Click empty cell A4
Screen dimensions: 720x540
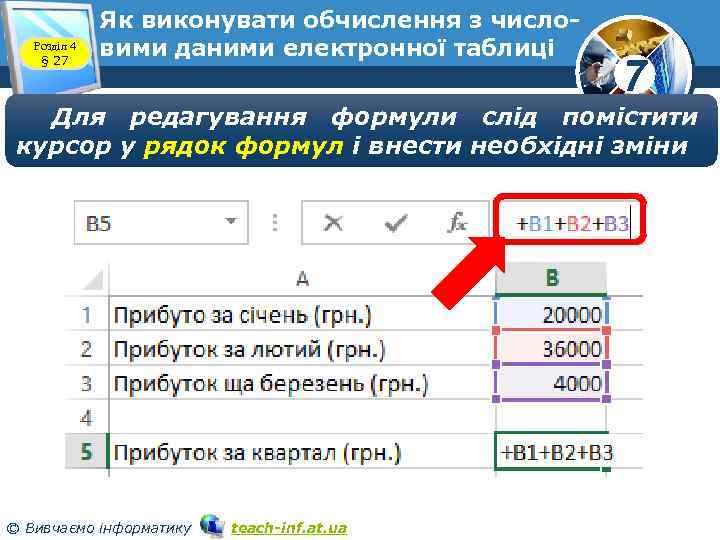302,417
